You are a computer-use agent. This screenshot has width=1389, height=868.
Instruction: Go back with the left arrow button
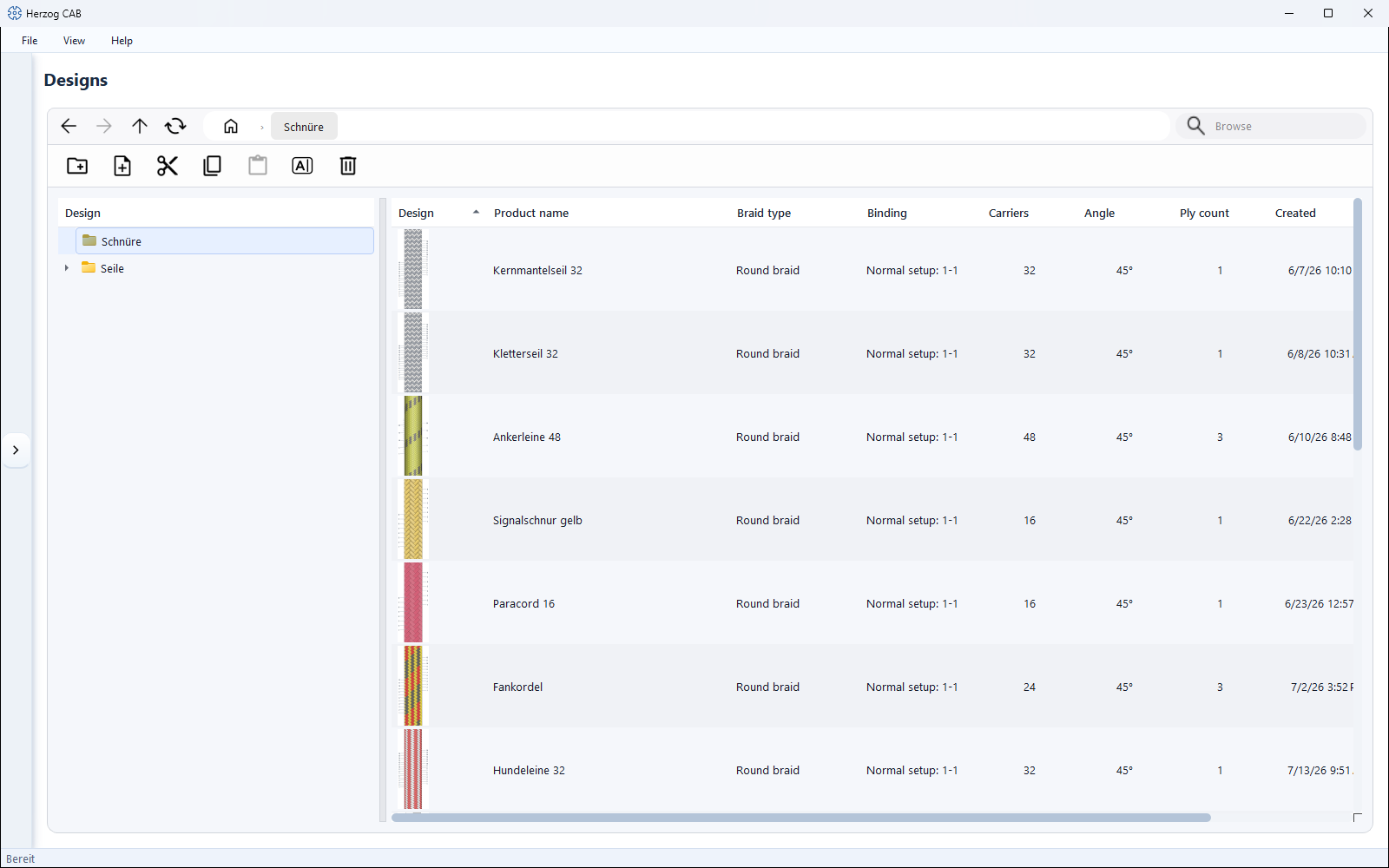pyautogui.click(x=69, y=127)
